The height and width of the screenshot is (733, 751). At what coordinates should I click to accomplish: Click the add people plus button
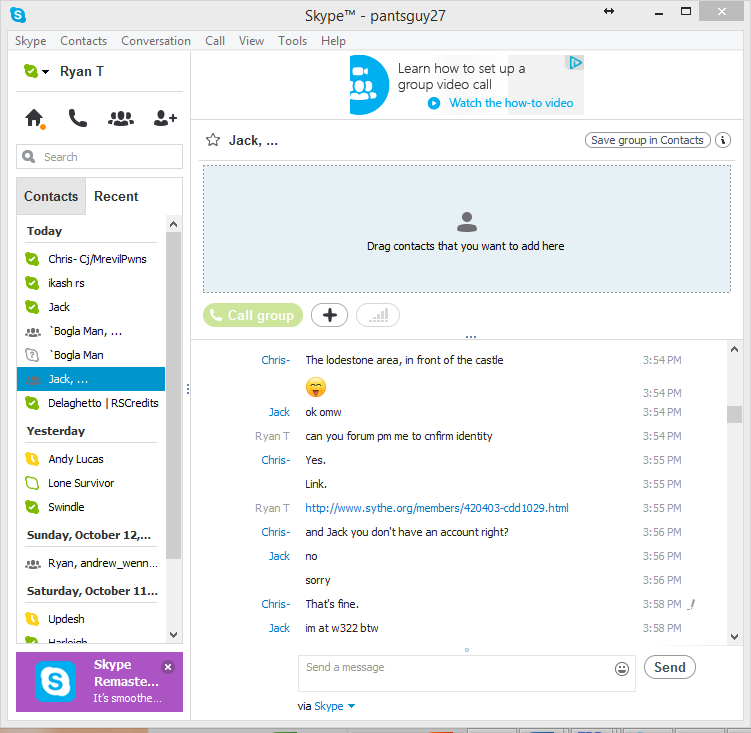[330, 315]
